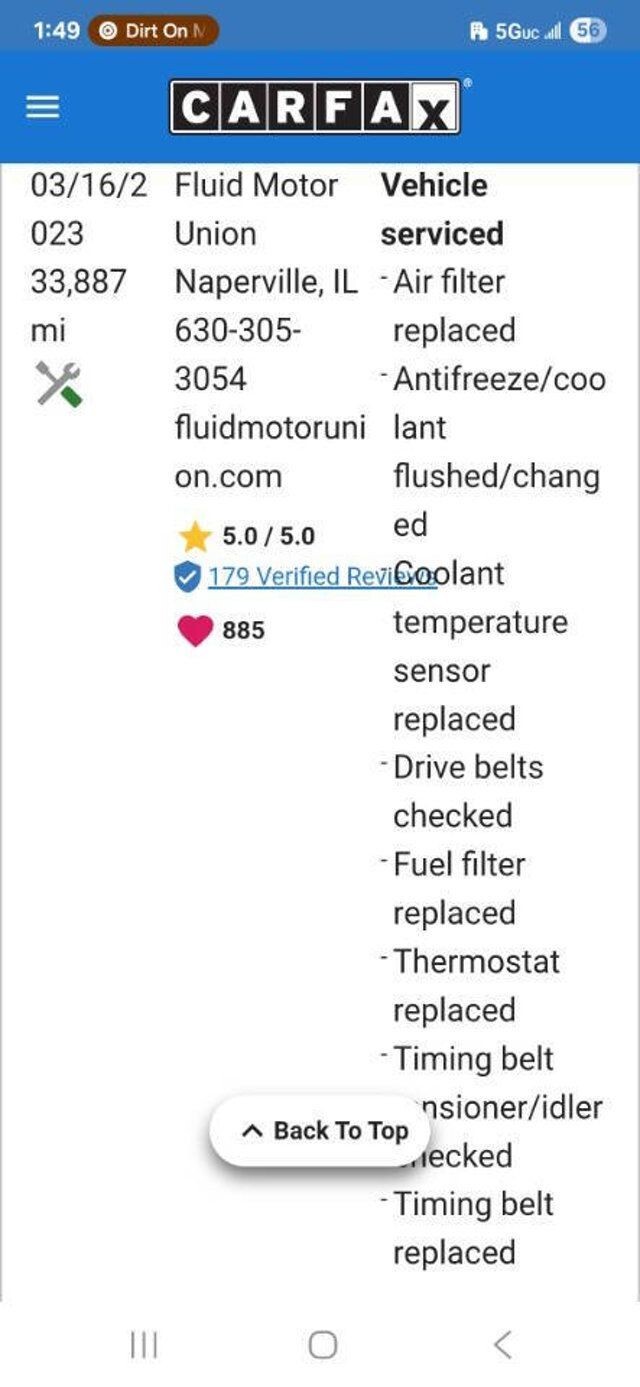Tap the blue verified shield icon
Viewport: 640px width, 1387px height.
pyautogui.click(x=187, y=577)
